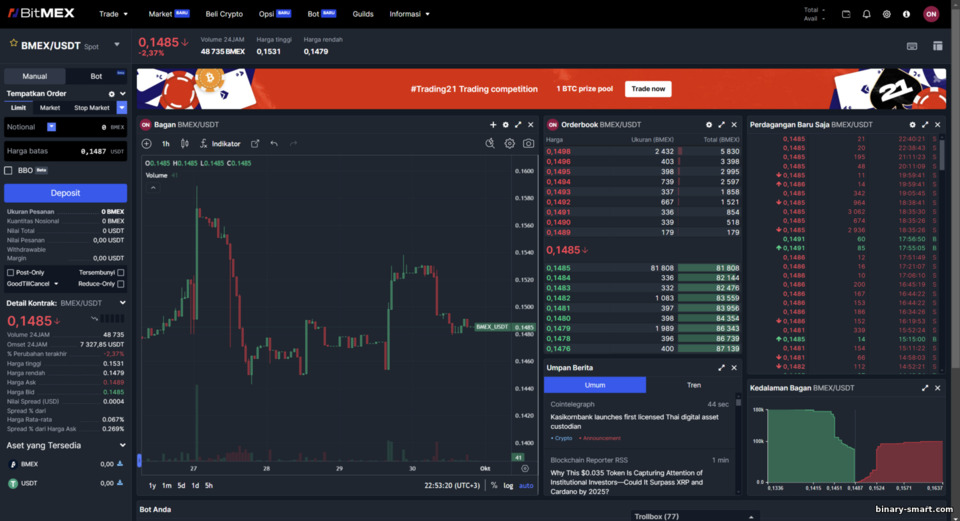Go to chart timezone settings circle icon

pyautogui.click(x=525, y=468)
